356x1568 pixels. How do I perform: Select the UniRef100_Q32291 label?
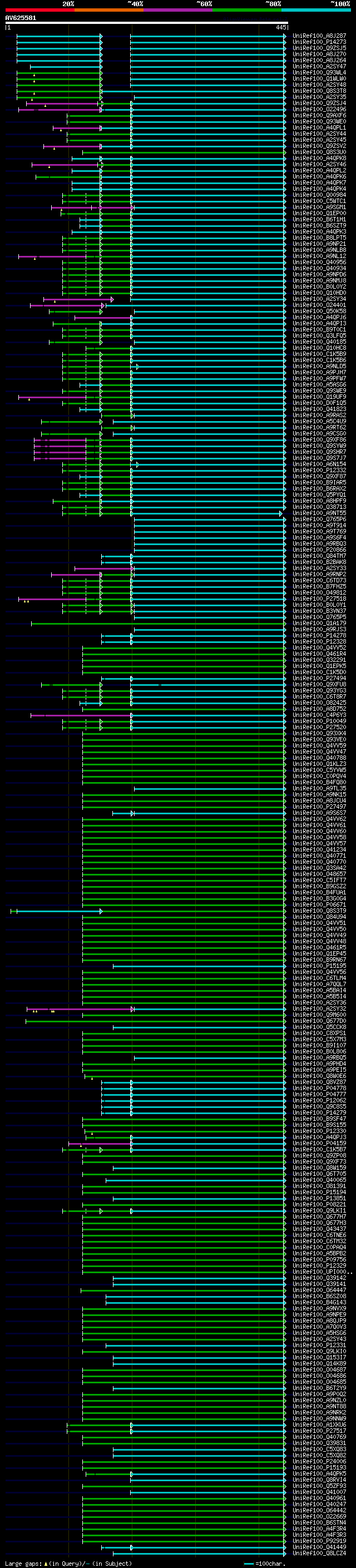[x=319, y=660]
